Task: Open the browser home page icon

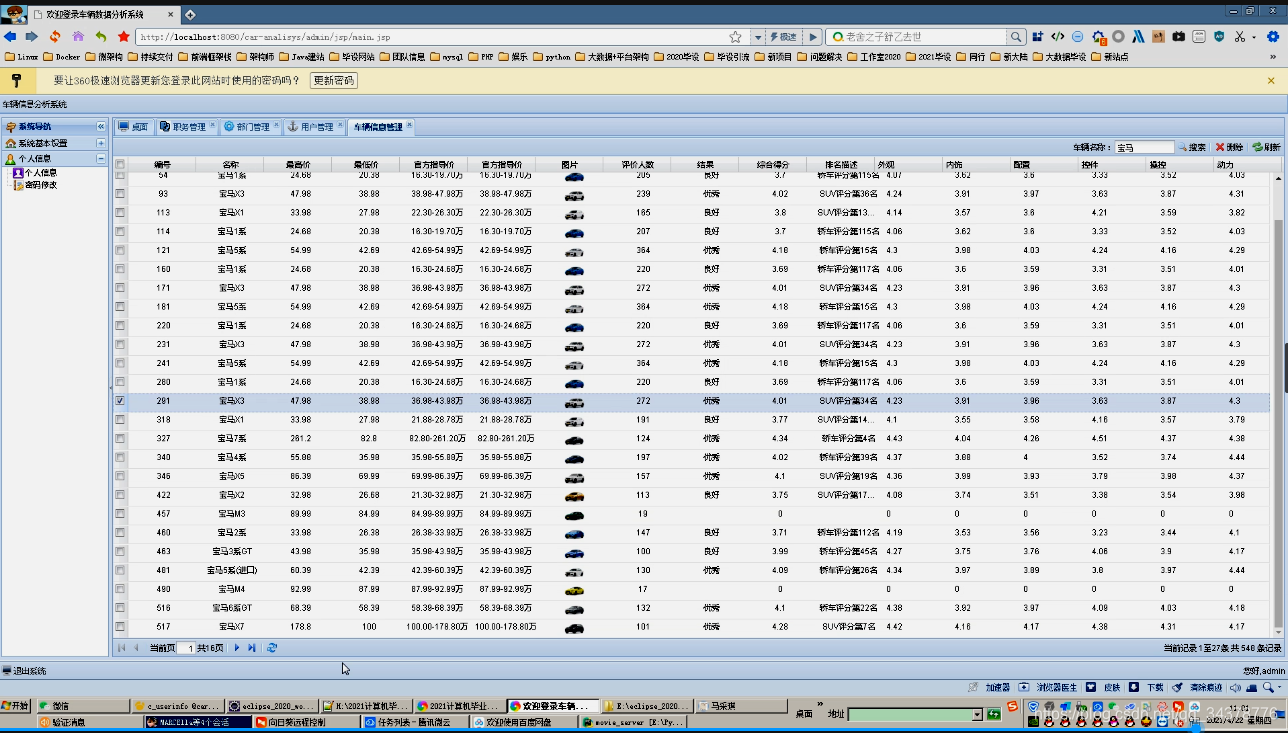Action: point(78,37)
